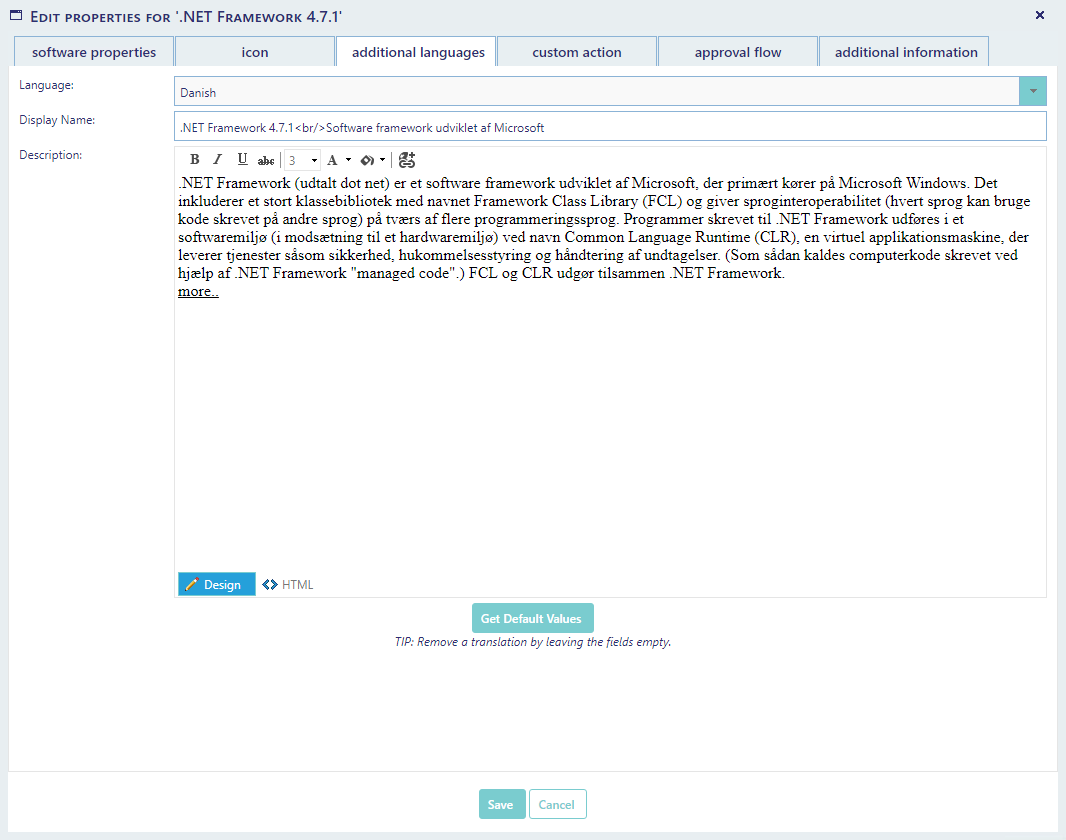This screenshot has width=1066, height=840.
Task: Expand the Language dropdown arrow
Action: point(1032,92)
